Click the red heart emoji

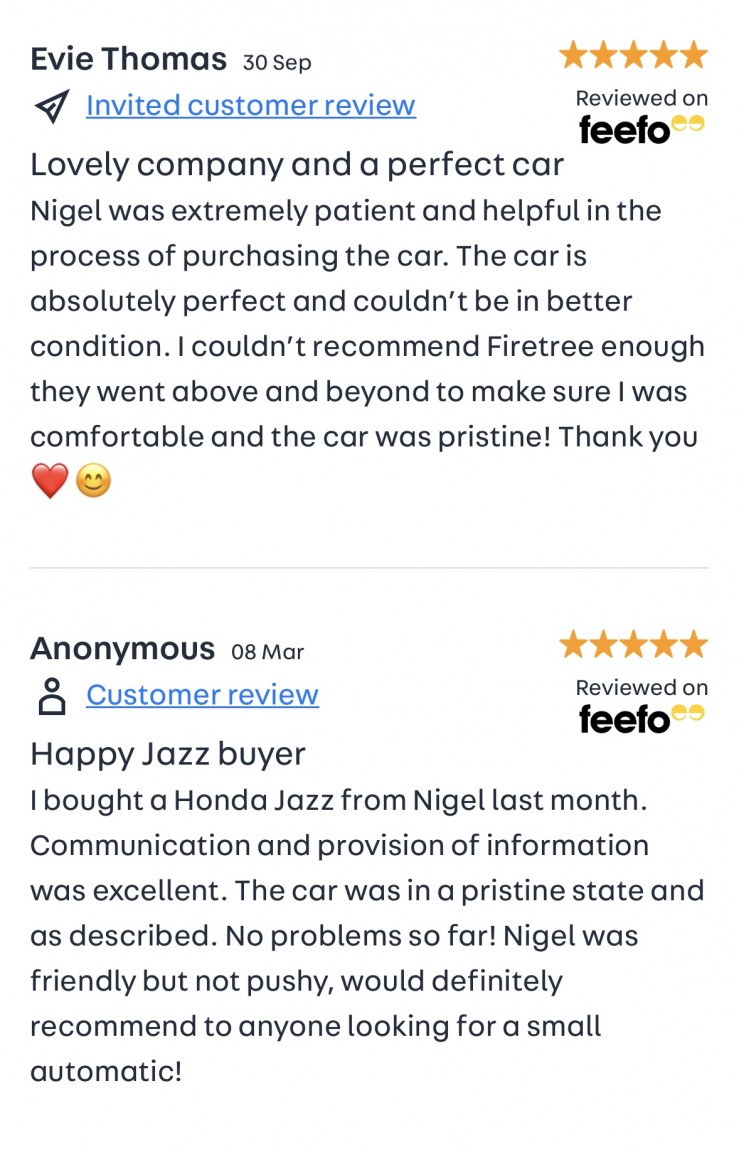[x=49, y=482]
